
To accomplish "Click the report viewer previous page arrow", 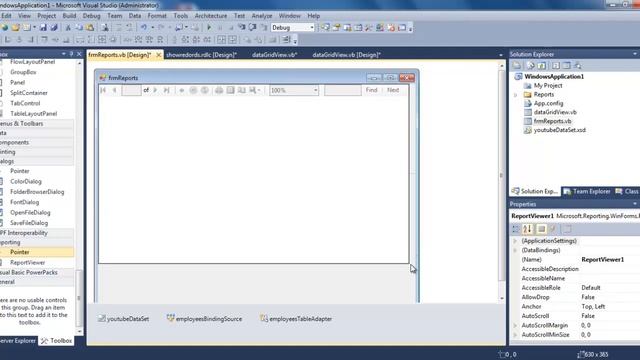I will pyautogui.click(x=115, y=90).
